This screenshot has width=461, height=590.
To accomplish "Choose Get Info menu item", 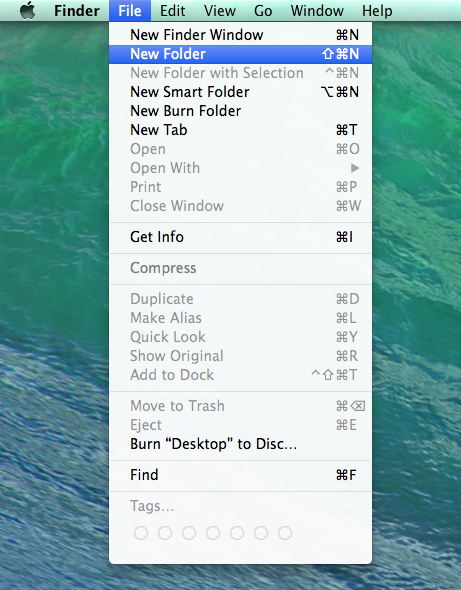I will click(x=240, y=237).
